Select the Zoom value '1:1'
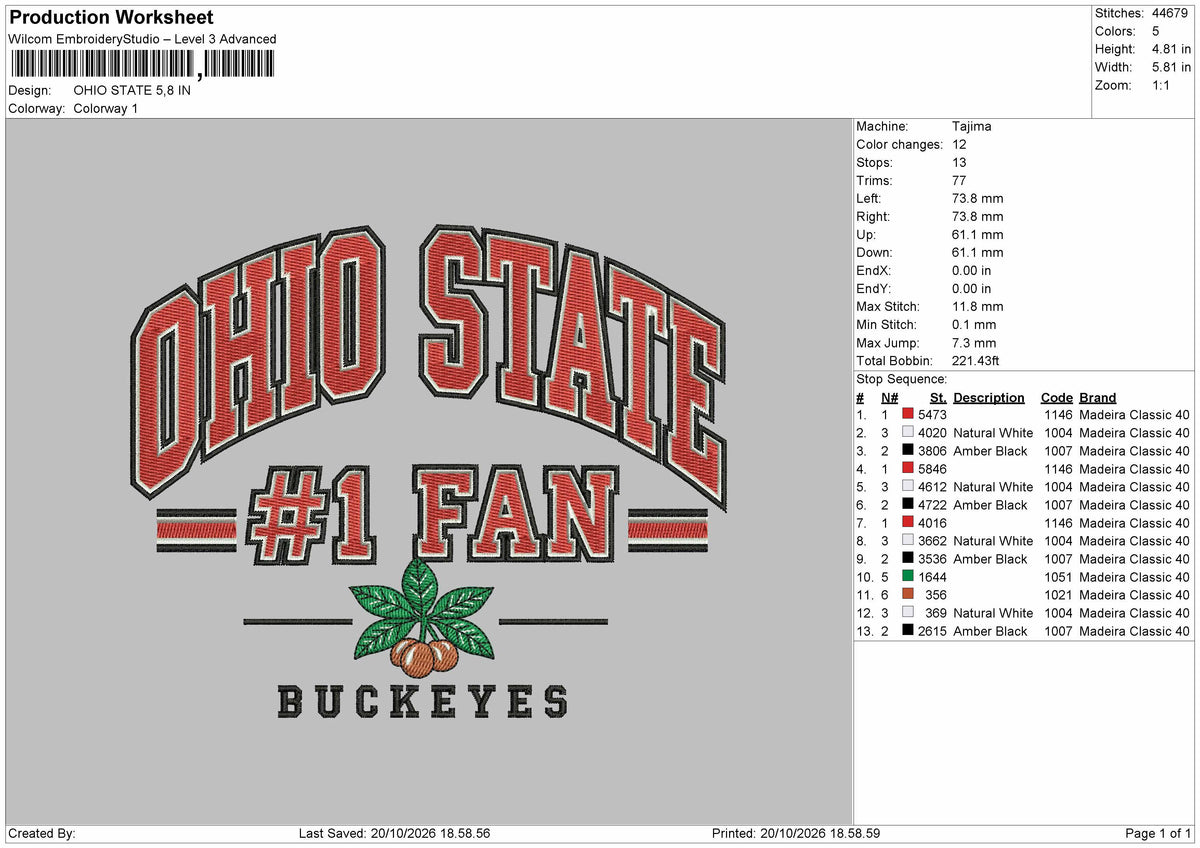The height and width of the screenshot is (848, 1200). coord(1162,85)
